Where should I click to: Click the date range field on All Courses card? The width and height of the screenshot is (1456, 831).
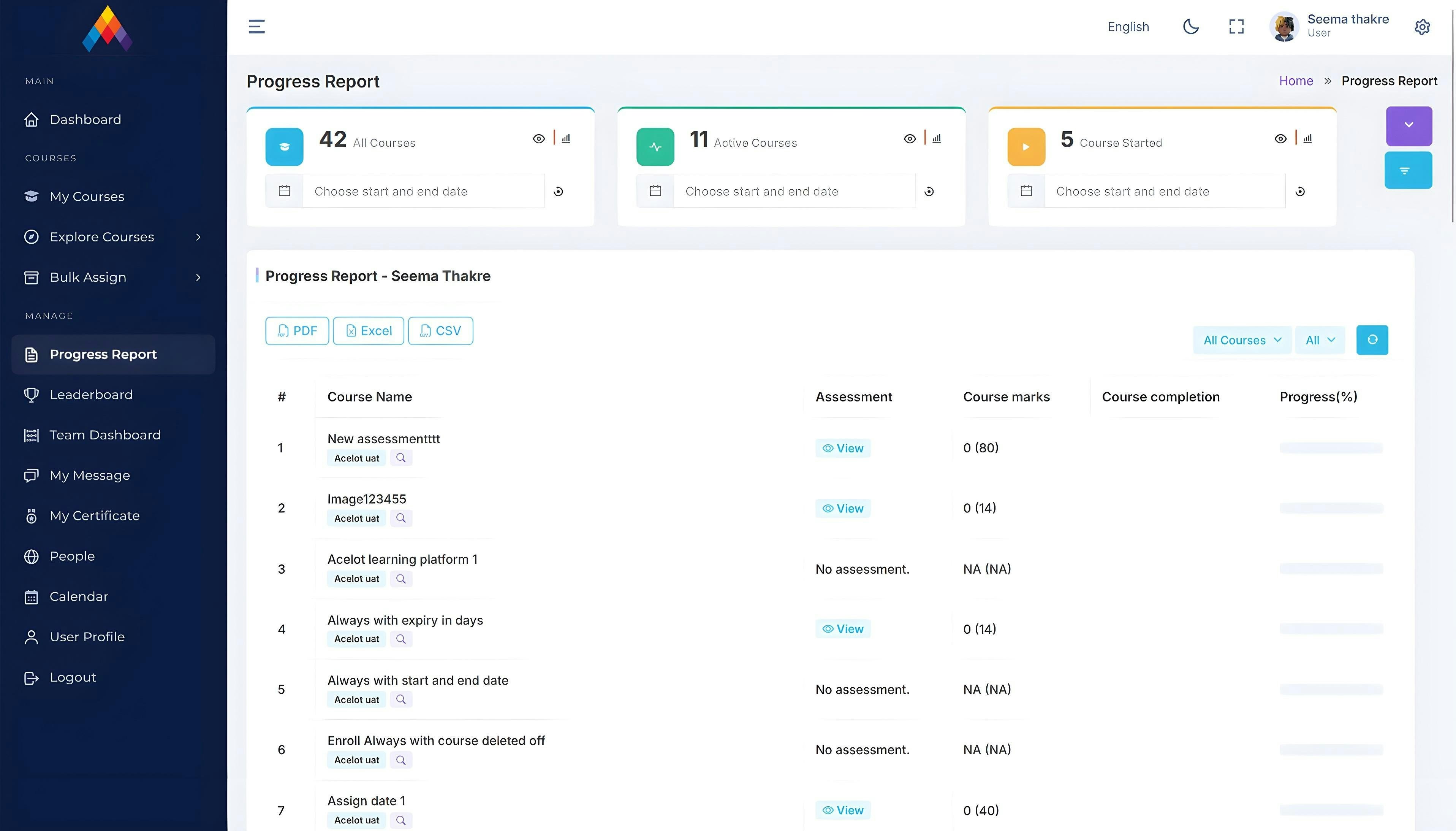click(423, 191)
